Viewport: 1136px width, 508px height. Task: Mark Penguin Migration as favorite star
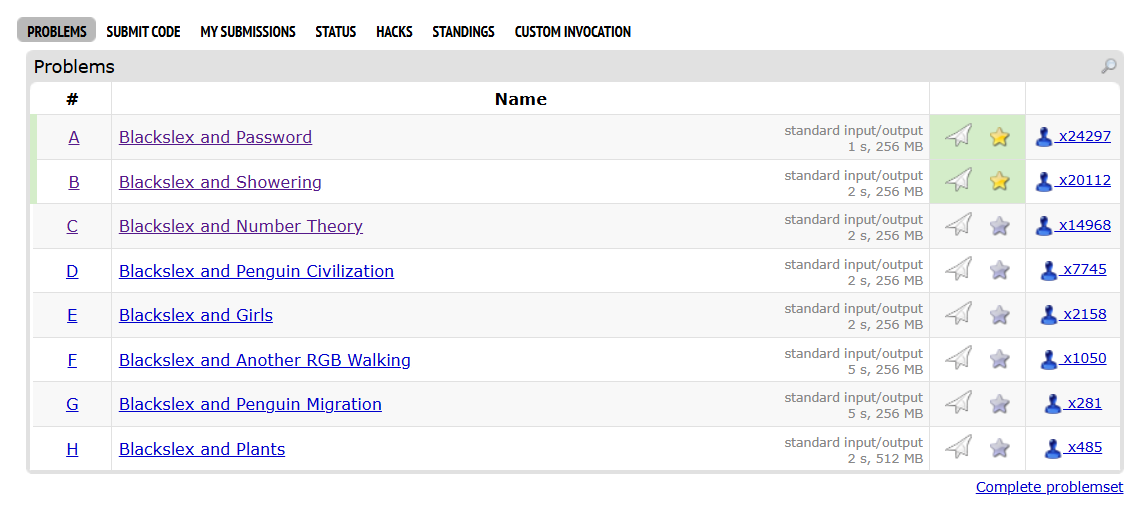click(x=1000, y=404)
